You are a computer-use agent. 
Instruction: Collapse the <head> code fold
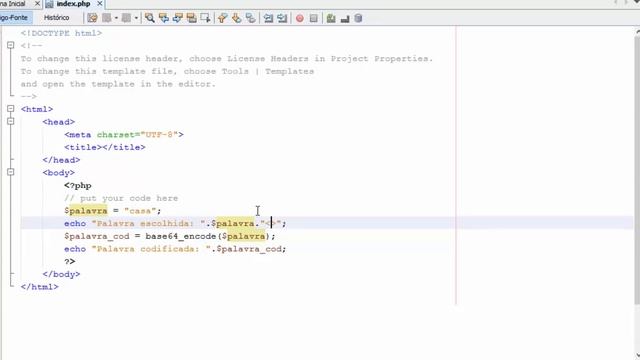pyautogui.click(x=11, y=121)
